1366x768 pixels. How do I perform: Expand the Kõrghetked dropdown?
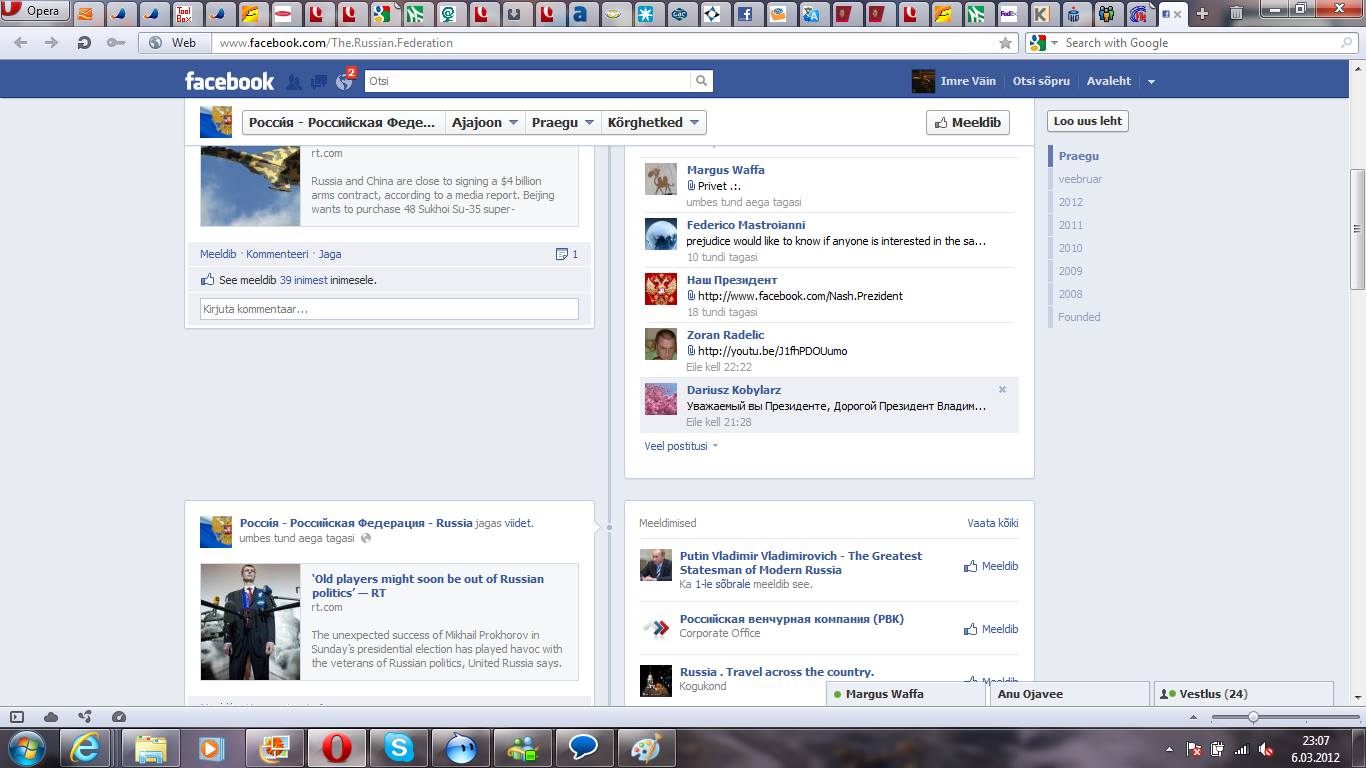click(x=654, y=122)
